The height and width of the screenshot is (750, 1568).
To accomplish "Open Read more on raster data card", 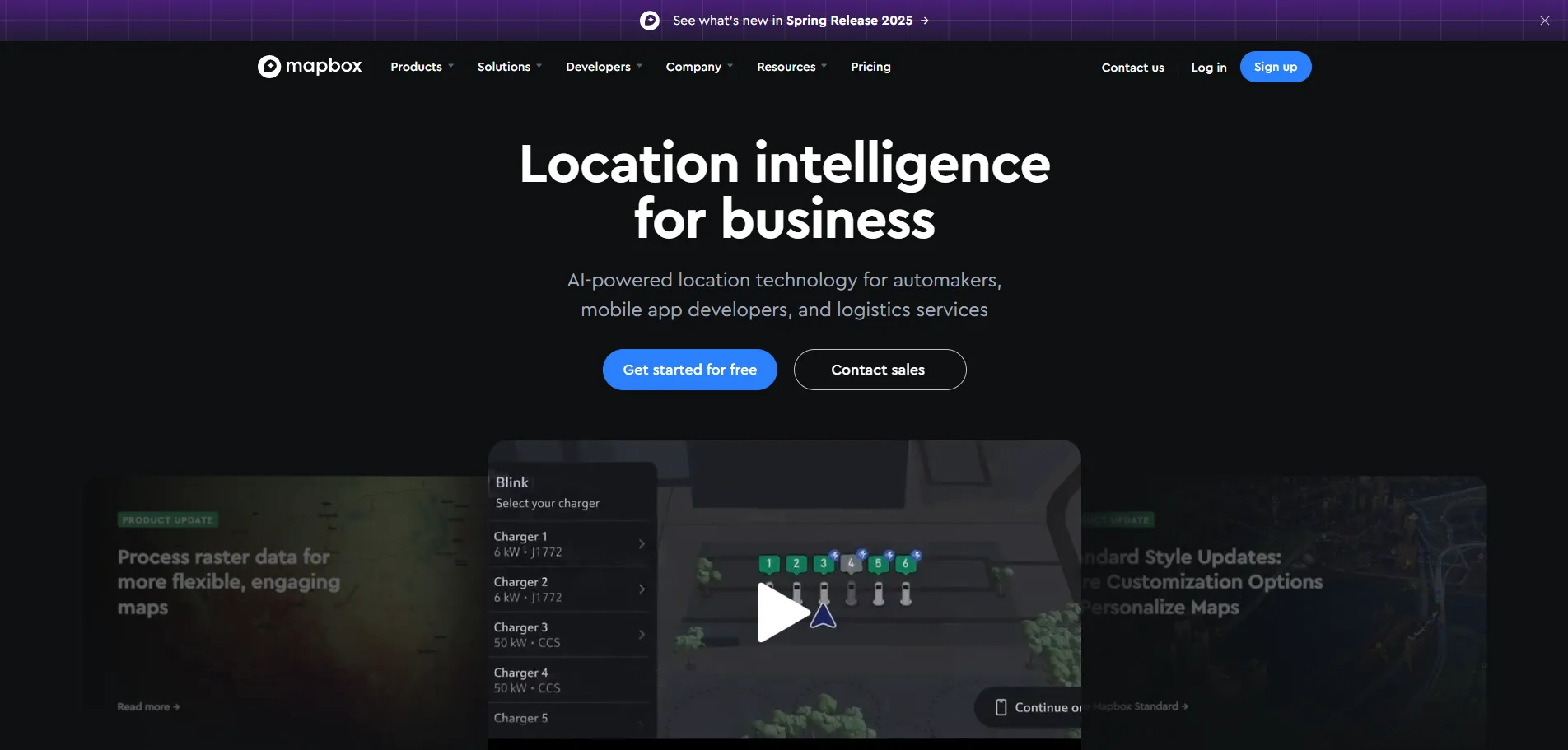I will tap(148, 706).
